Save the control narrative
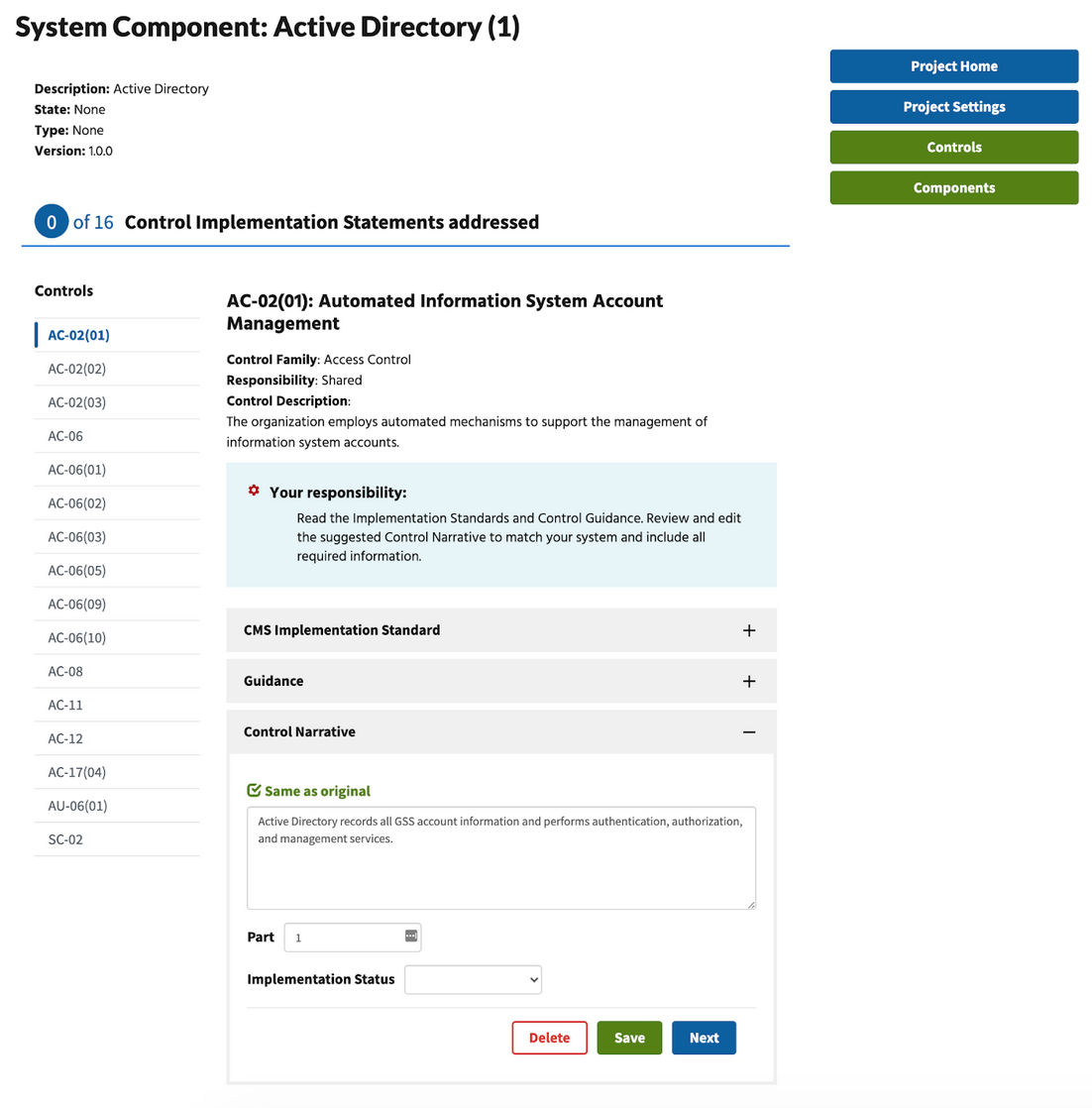Viewport: 1092px width, 1108px height. [x=628, y=1038]
